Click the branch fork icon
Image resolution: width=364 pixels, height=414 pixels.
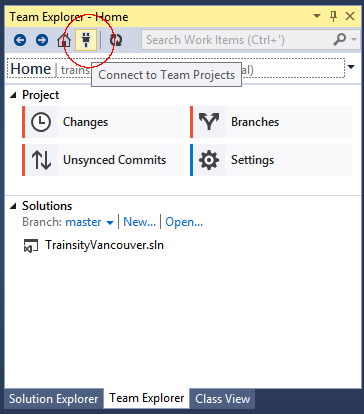209,121
